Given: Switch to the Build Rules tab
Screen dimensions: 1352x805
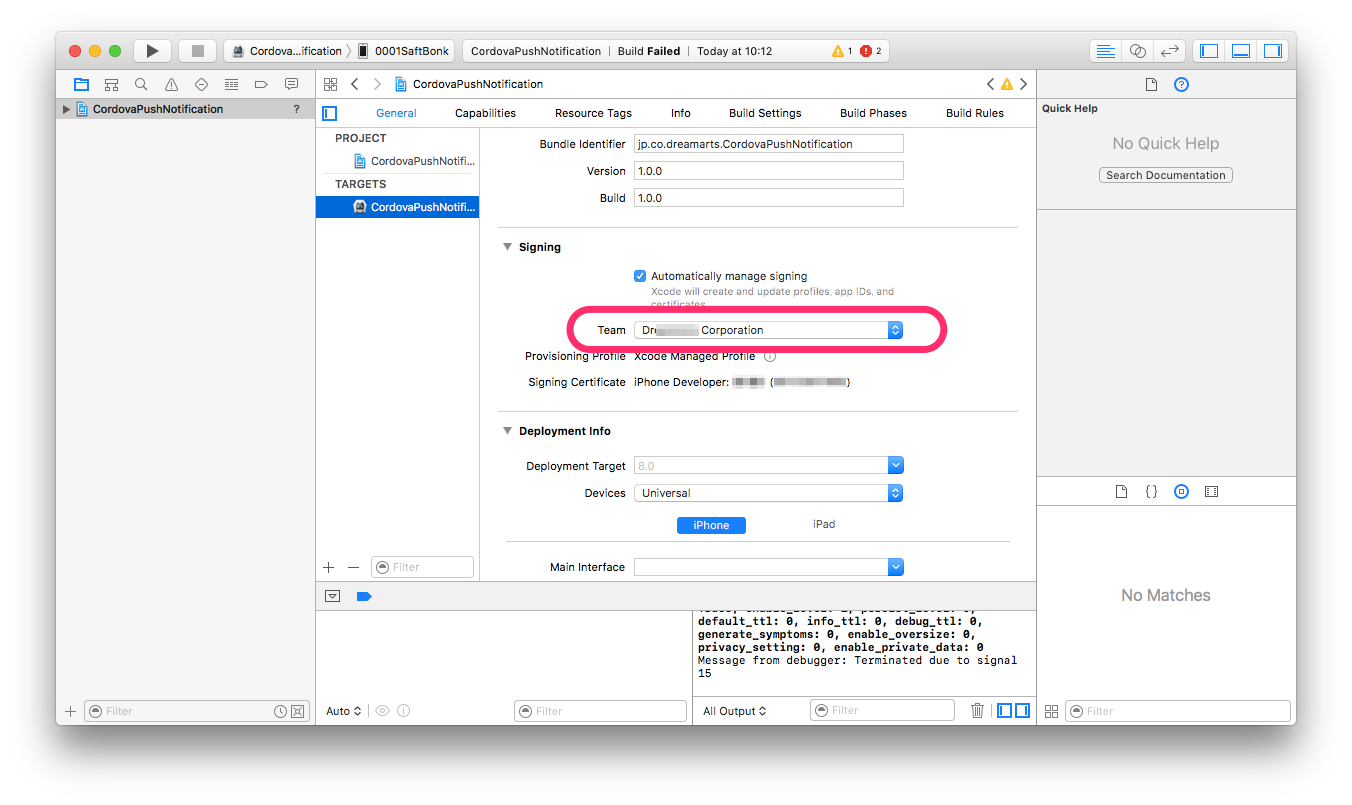Looking at the screenshot, I should 975,113.
